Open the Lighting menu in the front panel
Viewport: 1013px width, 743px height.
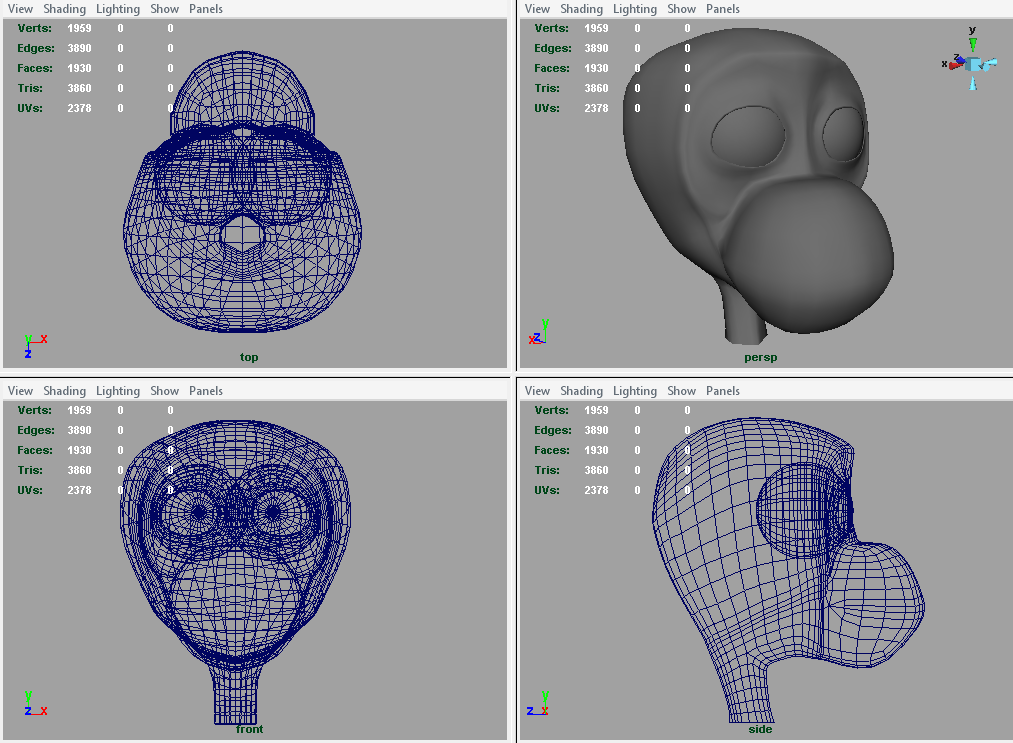[118, 391]
